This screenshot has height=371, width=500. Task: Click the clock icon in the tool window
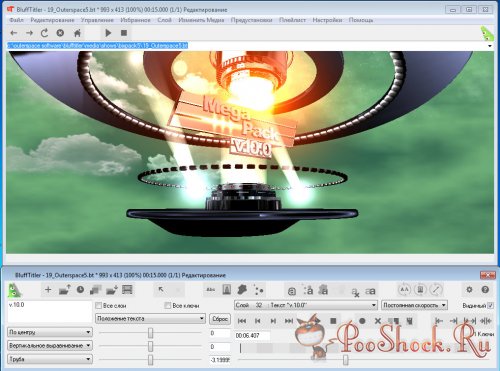[80, 289]
